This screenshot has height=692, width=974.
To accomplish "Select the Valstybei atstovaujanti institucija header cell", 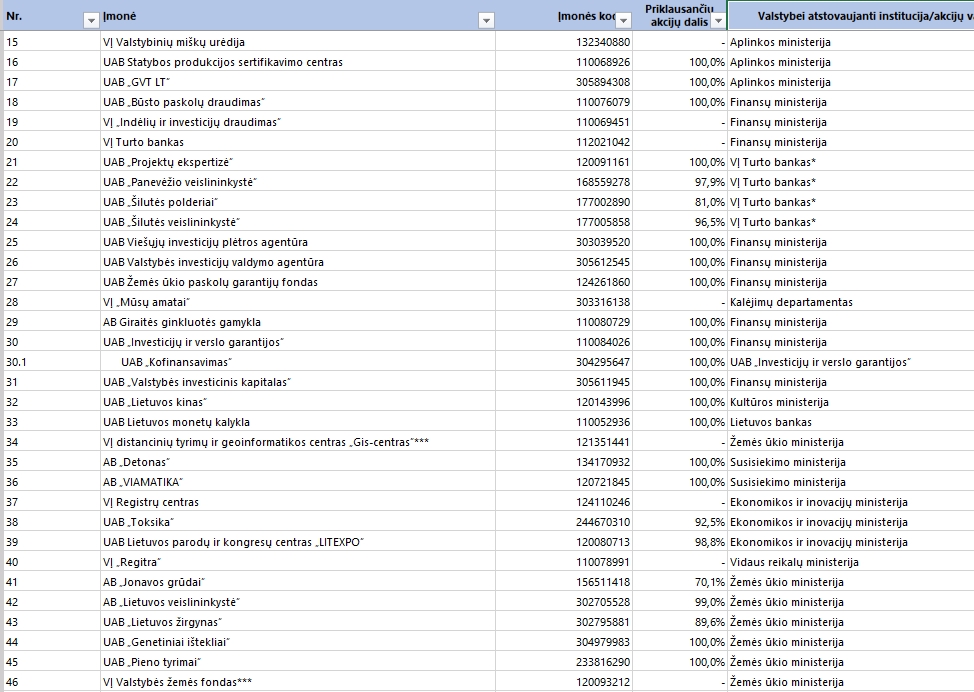I will coord(850,16).
